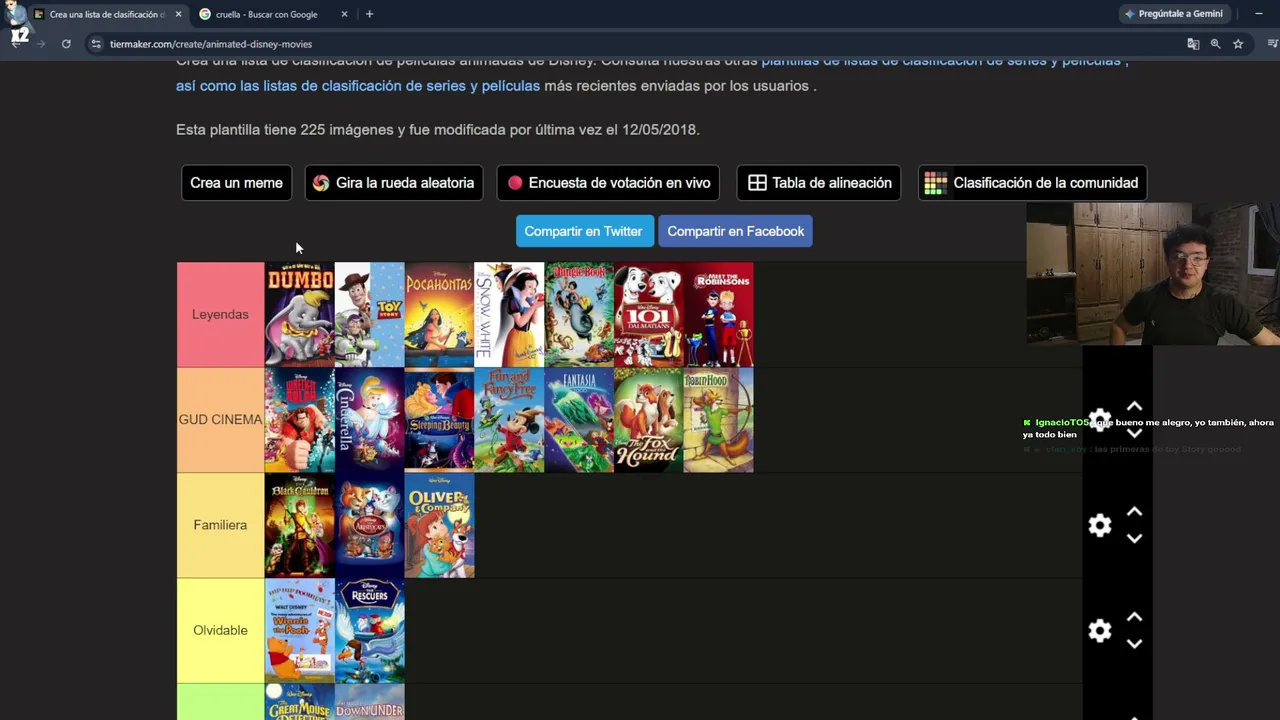Image resolution: width=1280 pixels, height=720 pixels.
Task: Select the Great Mouse Detective poster
Action: (300, 702)
